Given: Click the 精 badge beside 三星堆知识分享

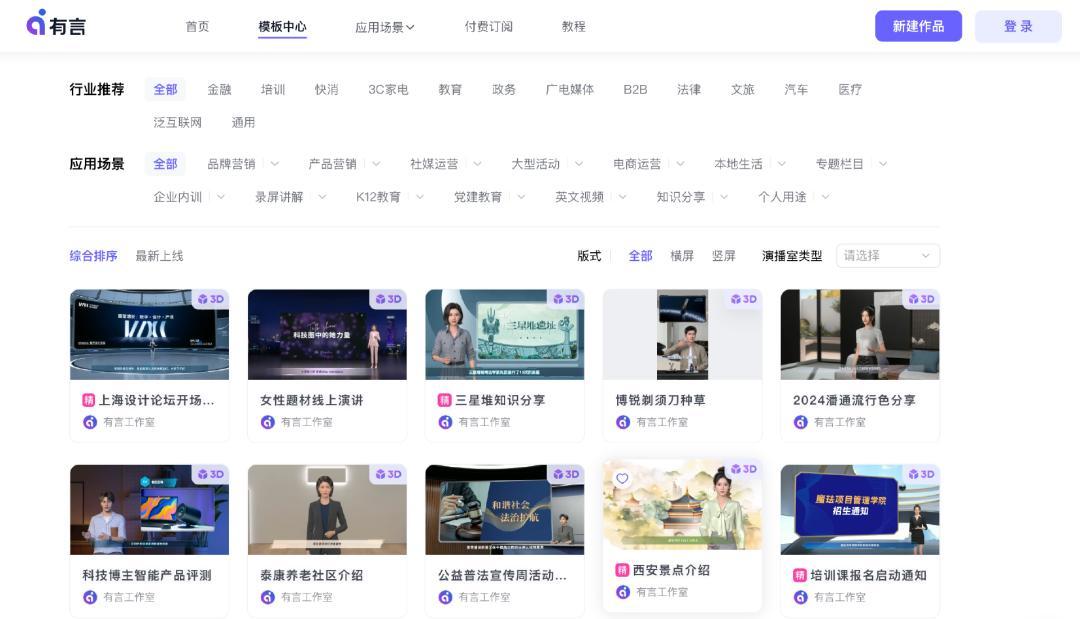Looking at the screenshot, I should [x=445, y=400].
